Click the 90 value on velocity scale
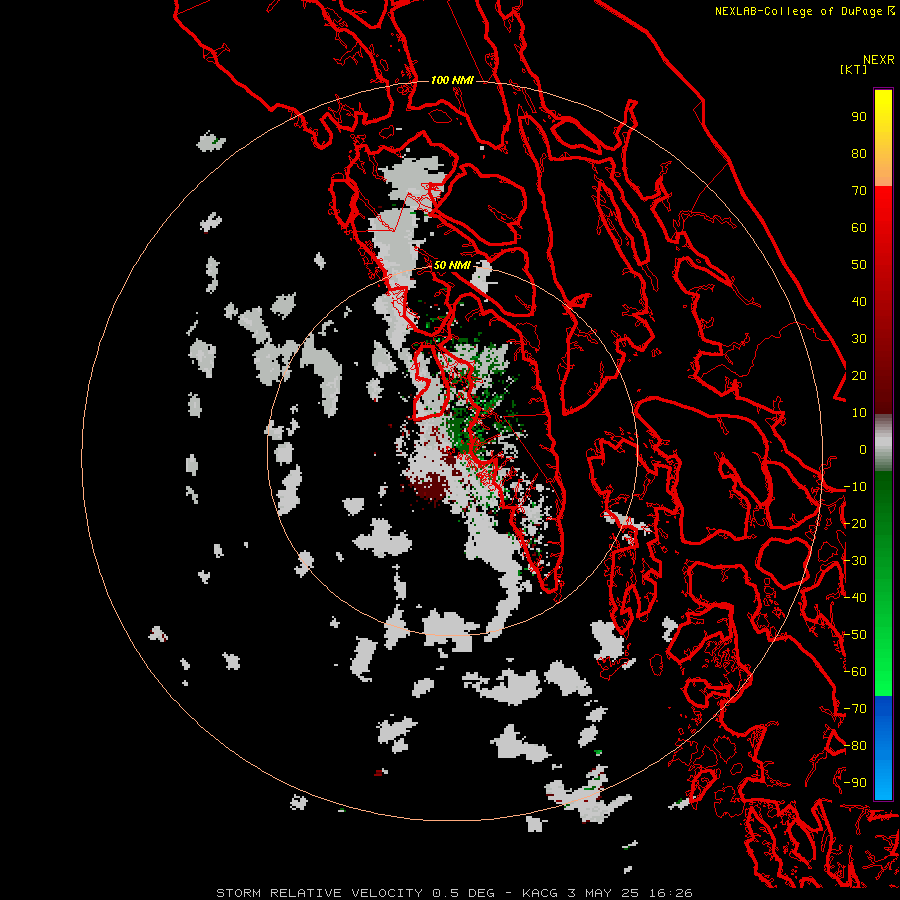The width and height of the screenshot is (900, 900). coord(859,117)
